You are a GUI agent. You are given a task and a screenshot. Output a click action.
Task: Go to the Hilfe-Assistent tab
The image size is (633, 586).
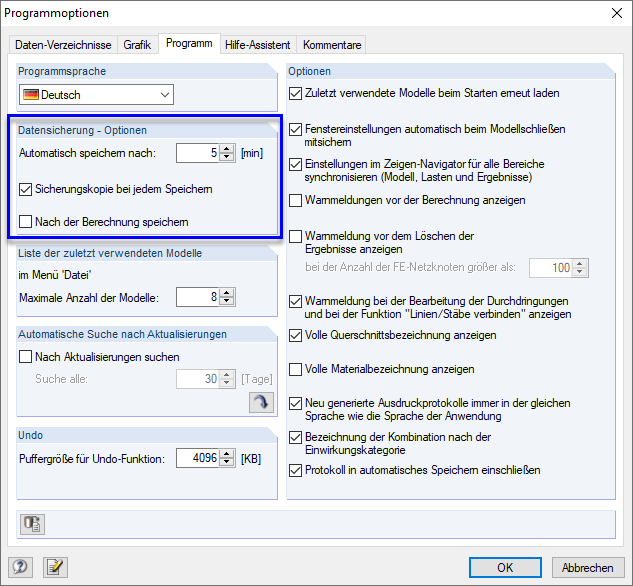[x=258, y=44]
